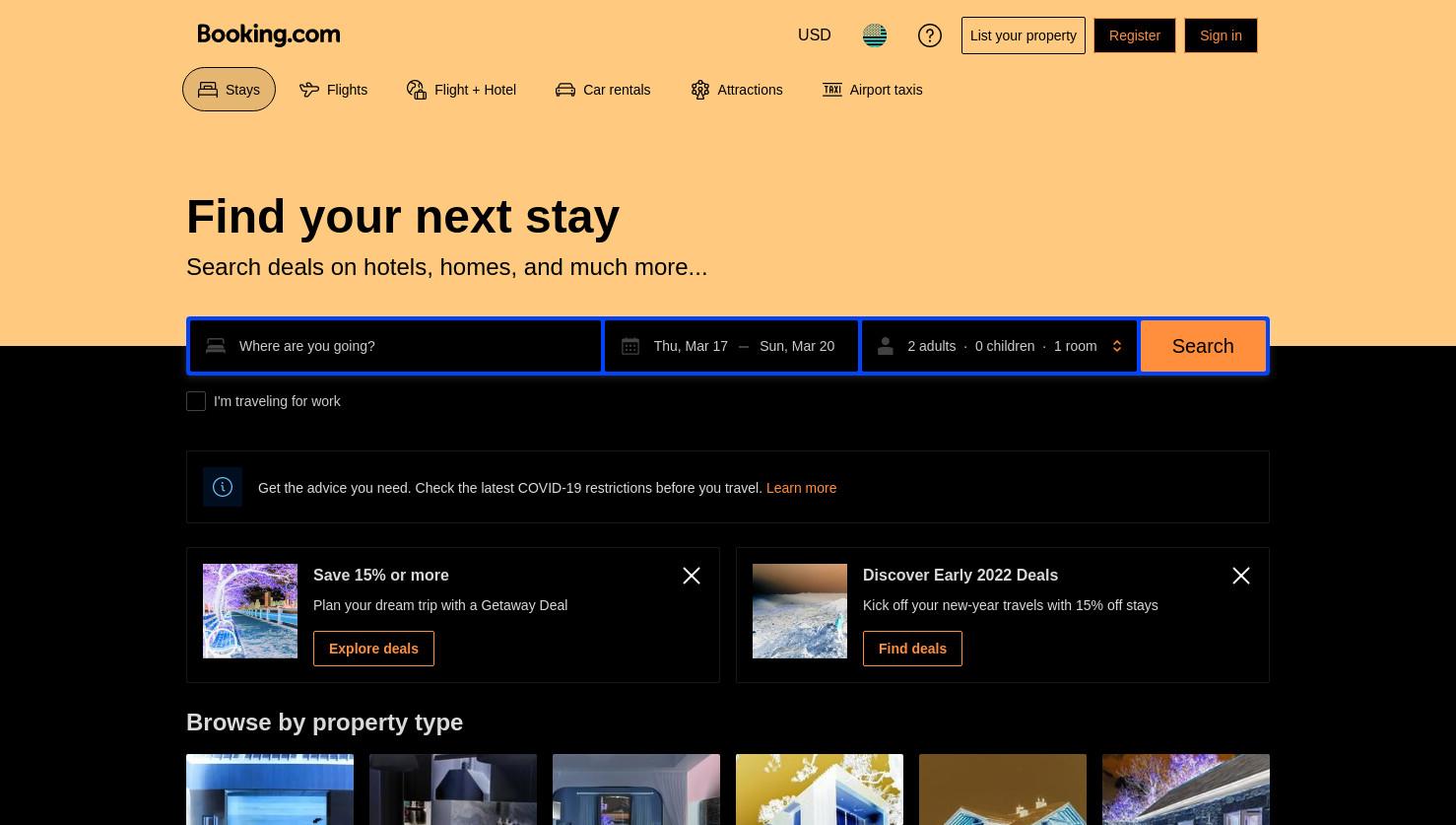Viewport: 1456px width, 825px height.
Task: Pick check-in date Thu, Mar 17
Action: 691,346
